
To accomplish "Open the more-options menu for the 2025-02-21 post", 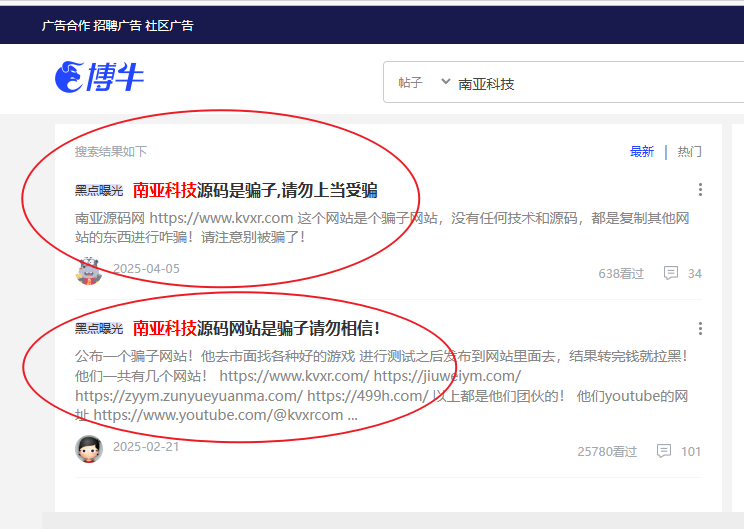I will [x=700, y=328].
